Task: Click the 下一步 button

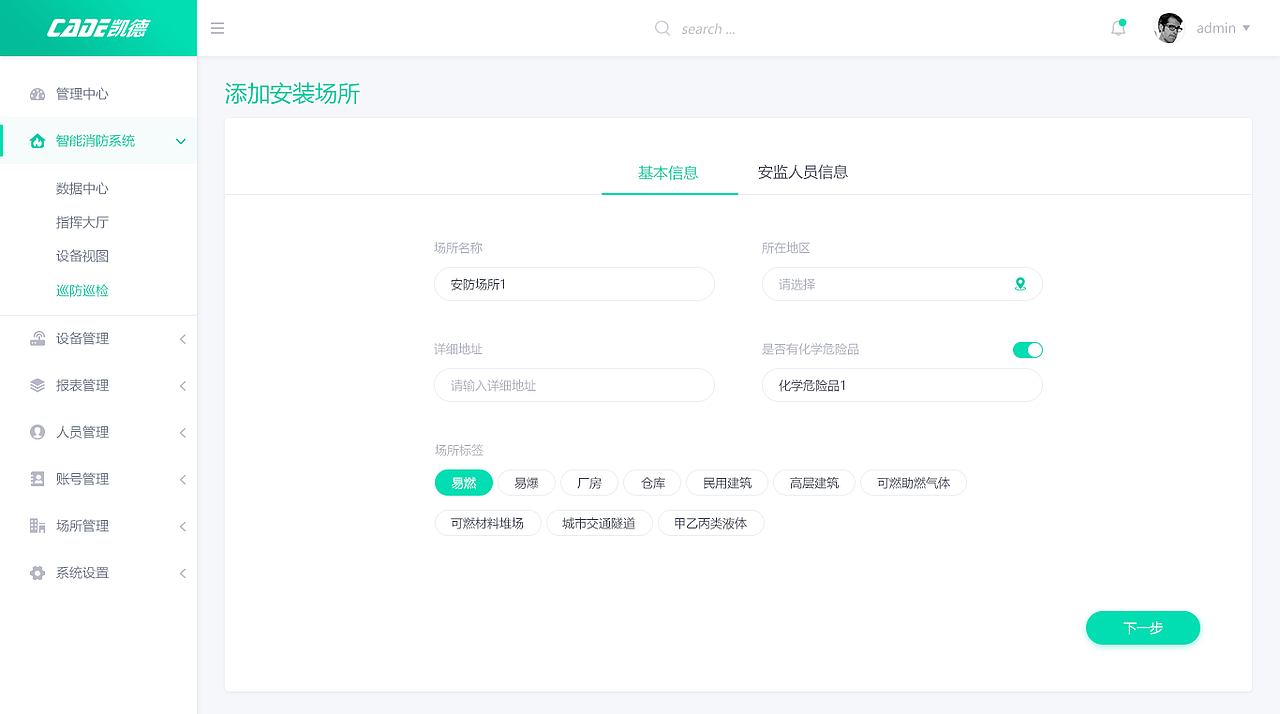Action: [x=1143, y=628]
